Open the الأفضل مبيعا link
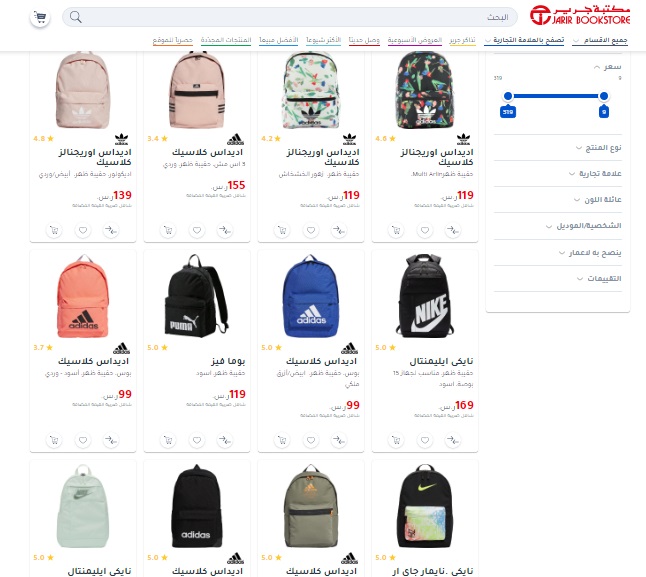Image resolution: width=646 pixels, height=577 pixels. click(x=279, y=40)
